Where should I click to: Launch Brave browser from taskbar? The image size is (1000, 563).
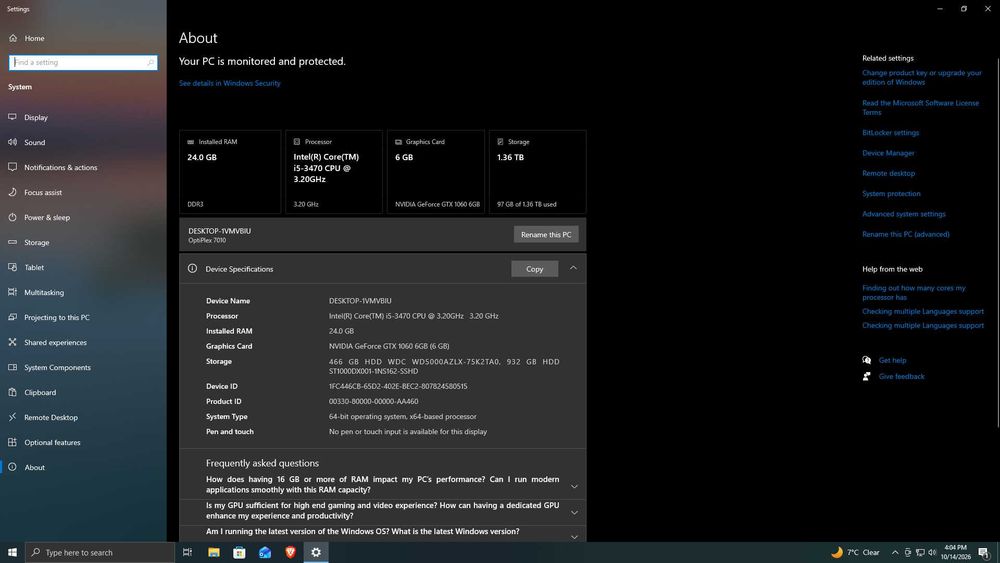290,552
